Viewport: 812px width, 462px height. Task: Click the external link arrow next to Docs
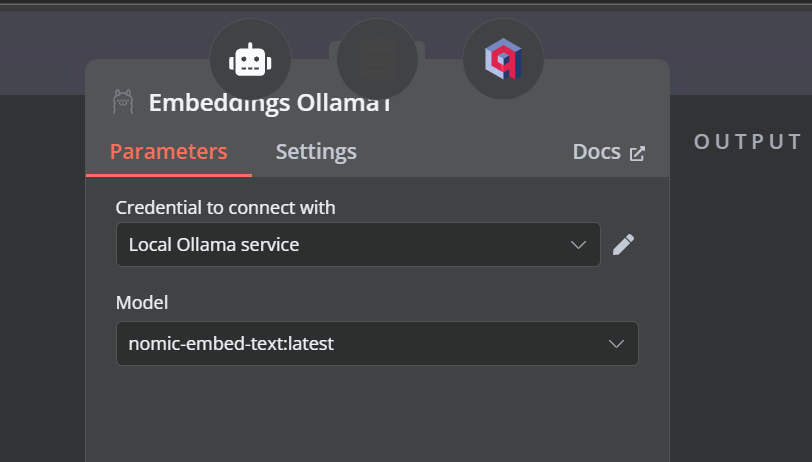pyautogui.click(x=637, y=153)
